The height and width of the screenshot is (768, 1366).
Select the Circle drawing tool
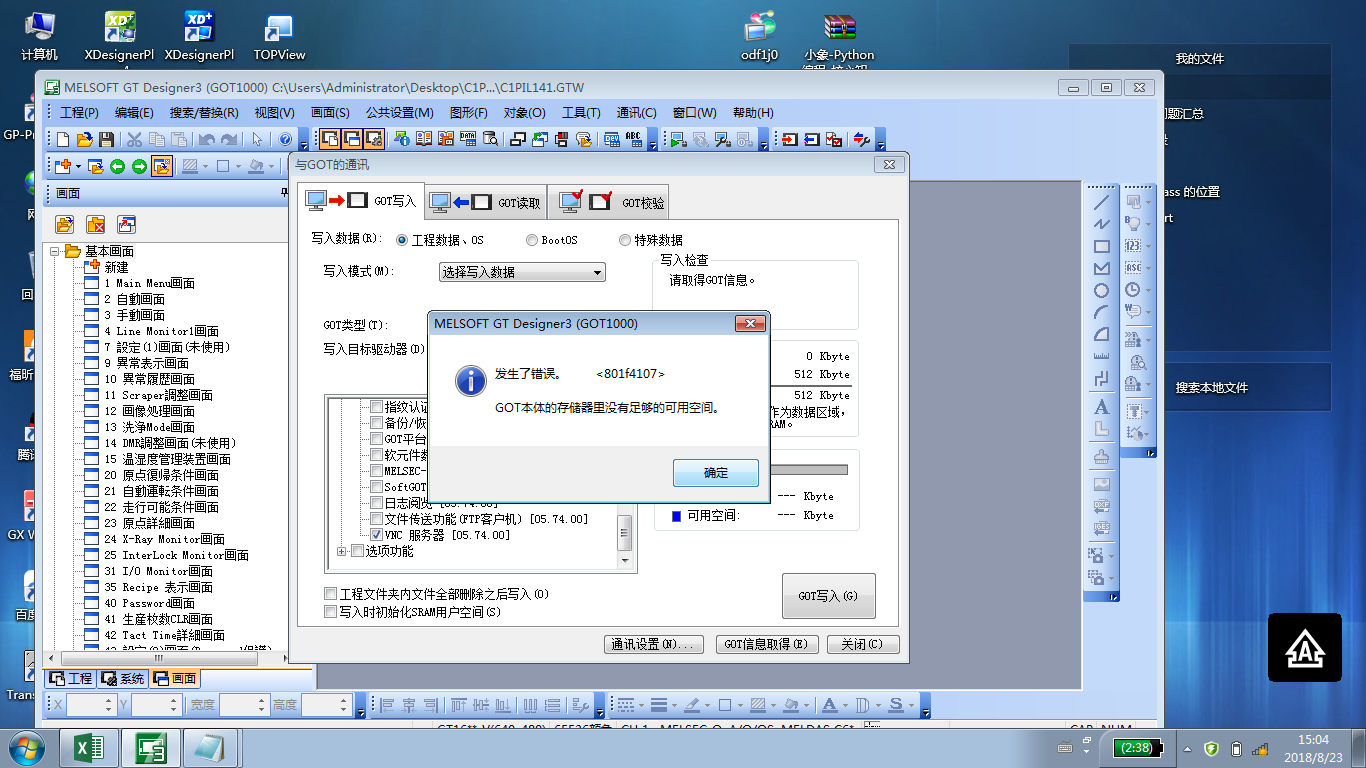(x=1102, y=291)
